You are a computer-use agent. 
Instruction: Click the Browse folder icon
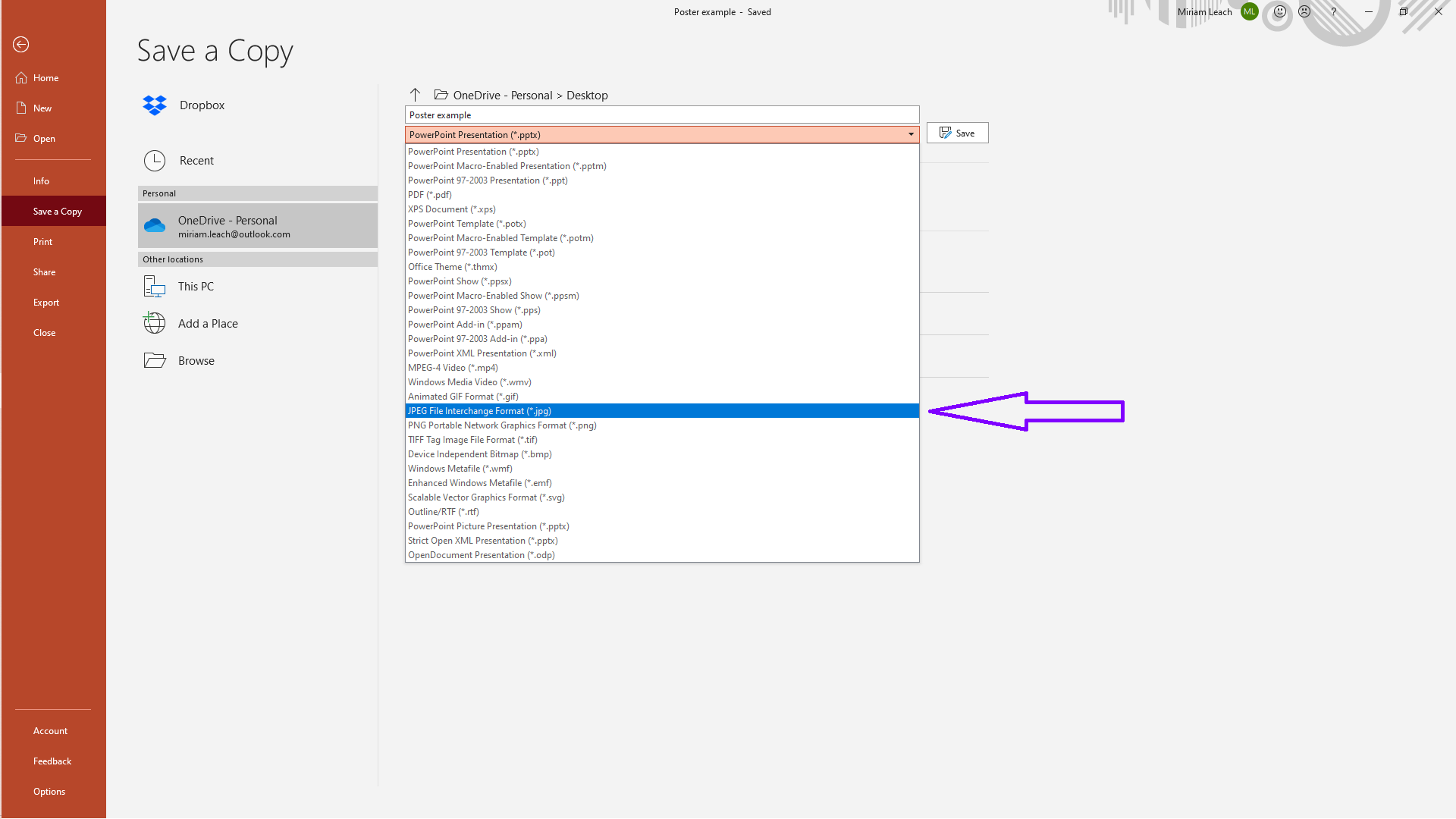pos(155,361)
